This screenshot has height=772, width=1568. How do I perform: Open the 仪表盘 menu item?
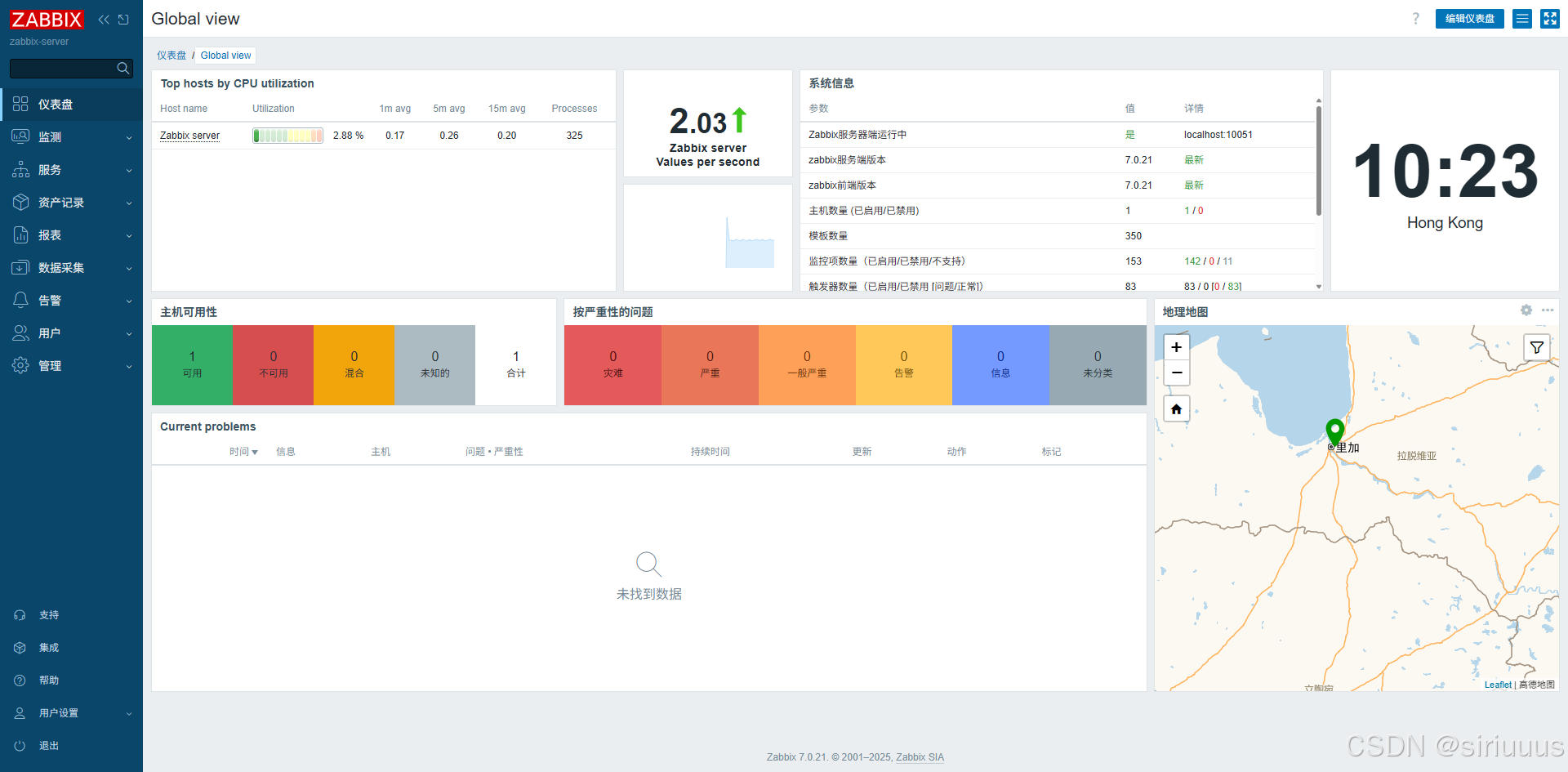click(x=71, y=104)
